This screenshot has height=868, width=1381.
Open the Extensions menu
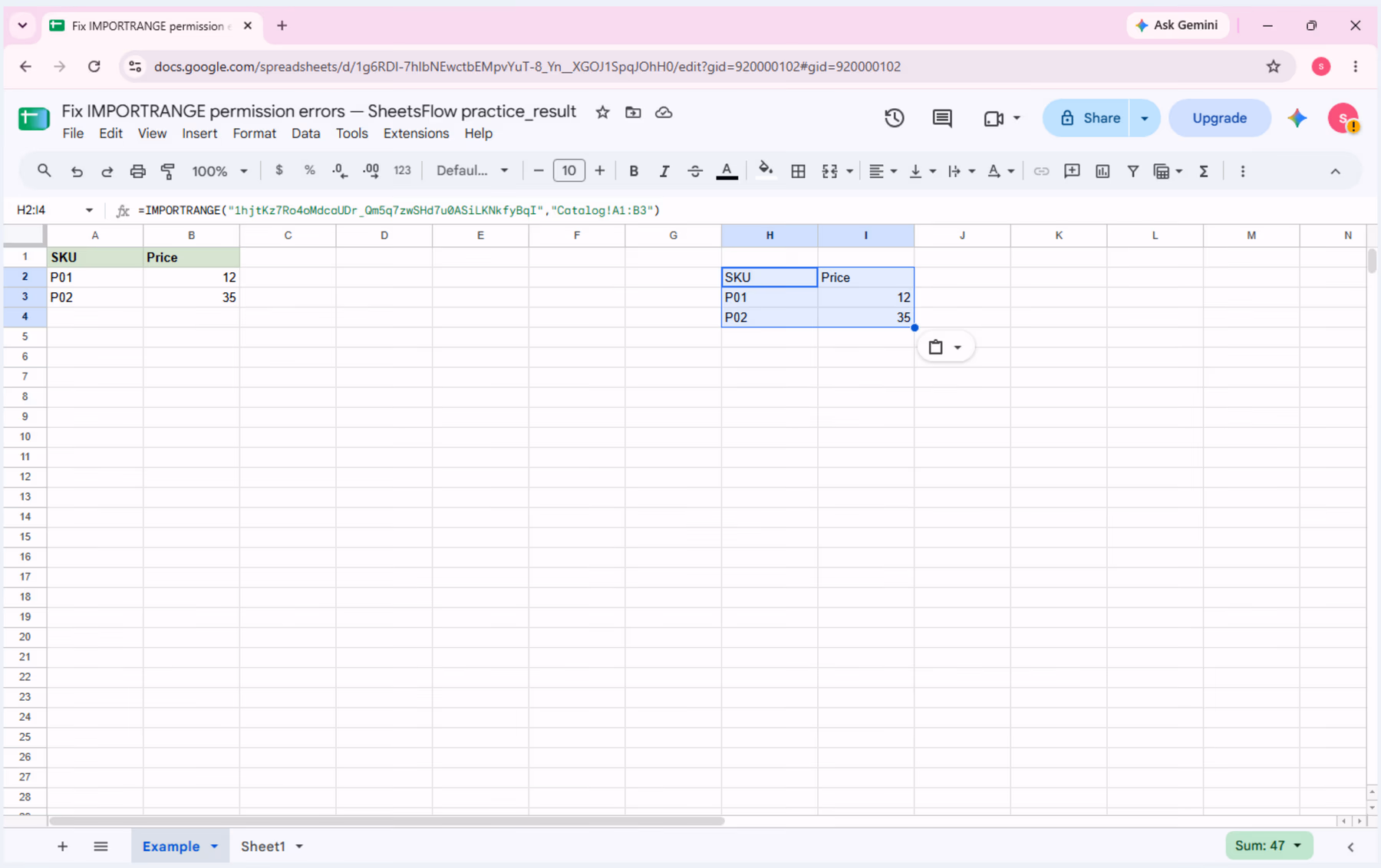pos(416,133)
